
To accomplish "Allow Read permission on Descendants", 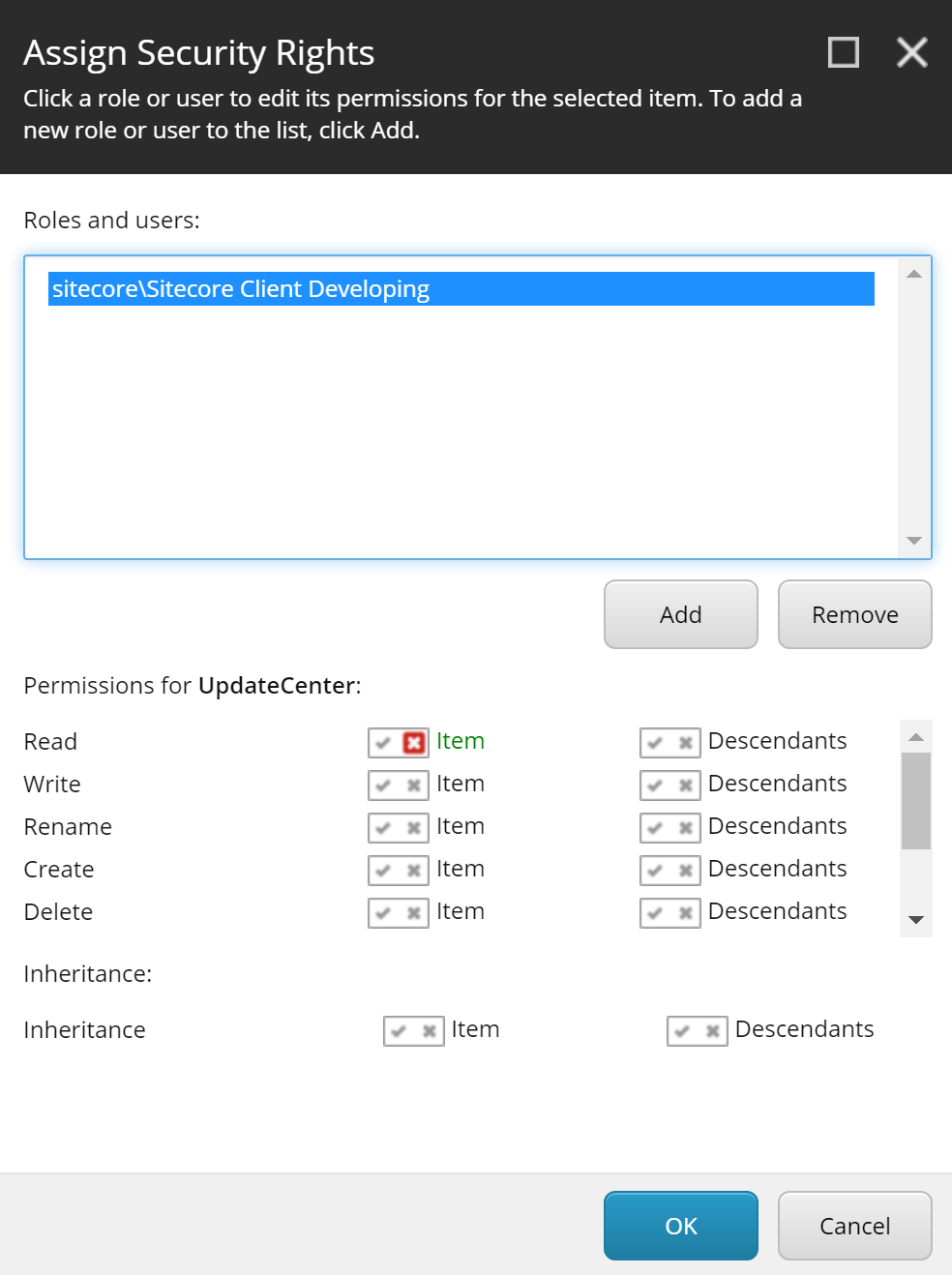I will [x=656, y=743].
